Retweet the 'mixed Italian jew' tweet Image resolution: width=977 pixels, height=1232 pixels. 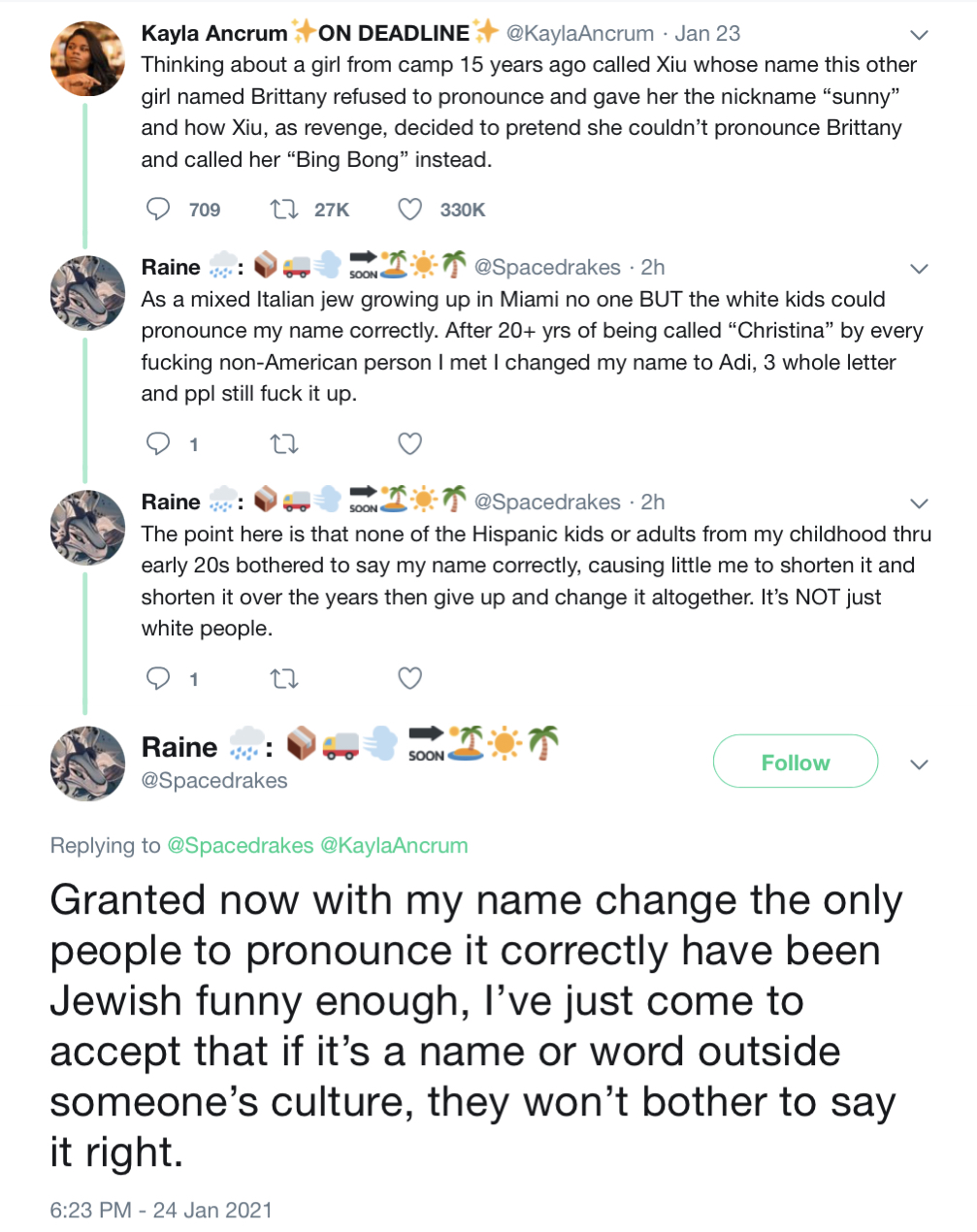pos(283,443)
